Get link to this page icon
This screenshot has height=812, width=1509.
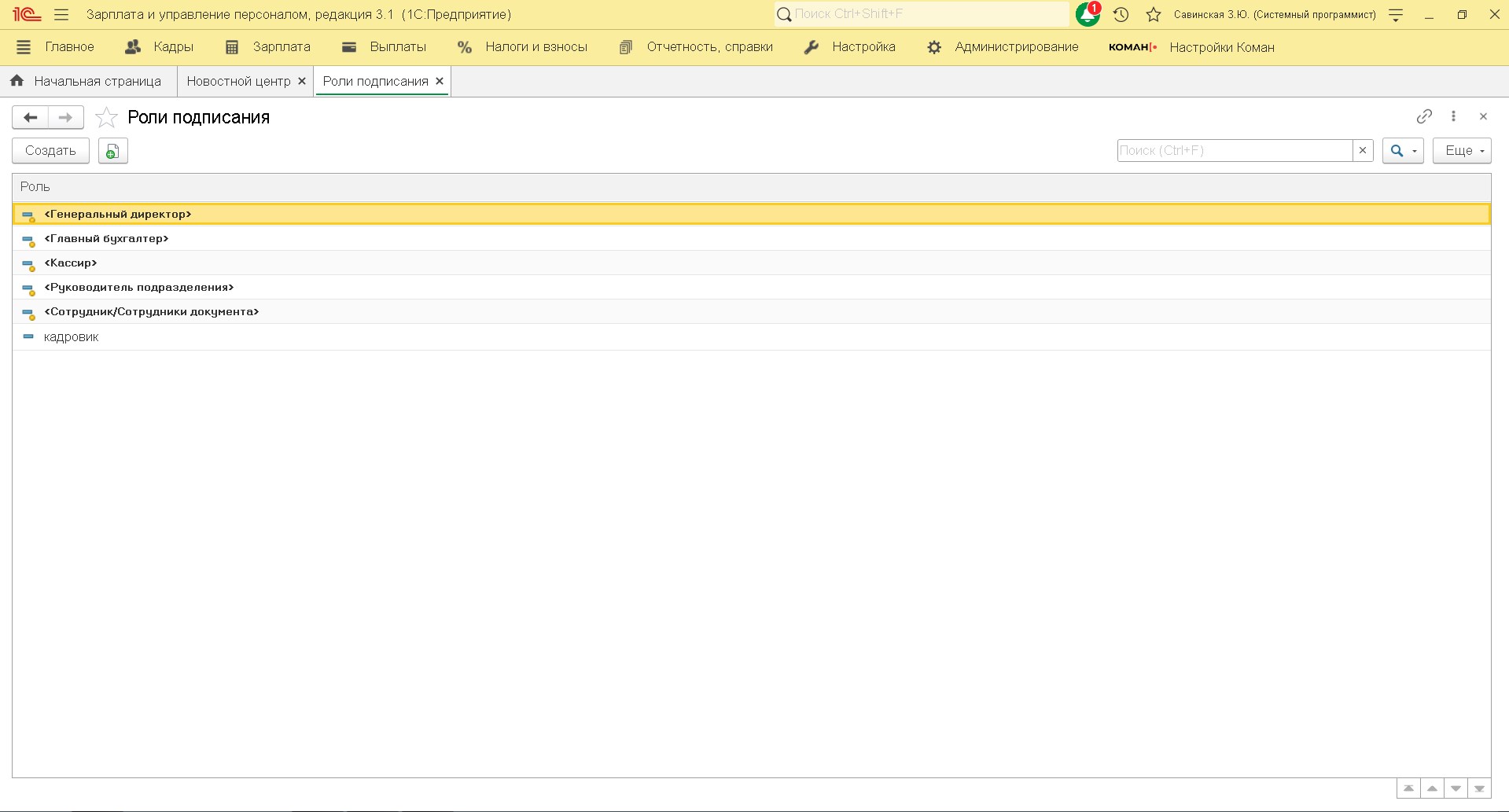click(x=1424, y=116)
